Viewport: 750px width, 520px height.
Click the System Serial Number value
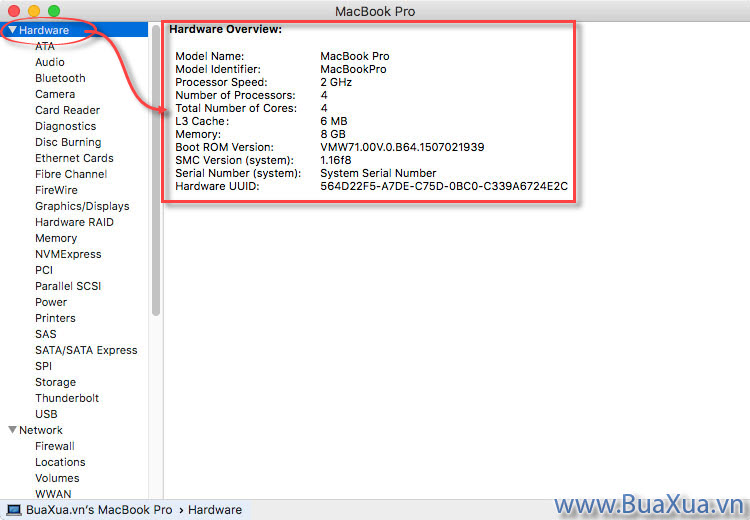coord(378,173)
